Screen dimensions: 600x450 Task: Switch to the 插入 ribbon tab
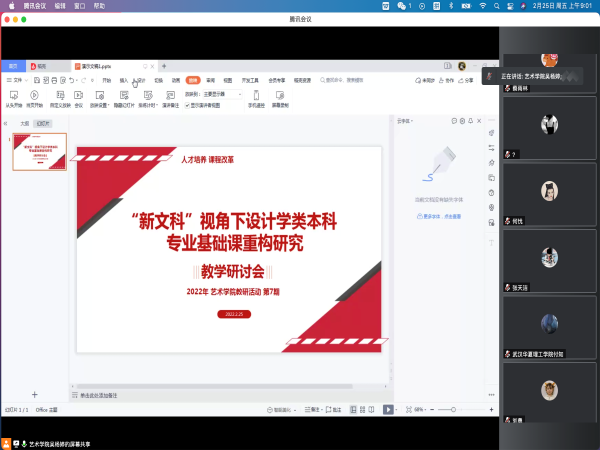(x=124, y=79)
